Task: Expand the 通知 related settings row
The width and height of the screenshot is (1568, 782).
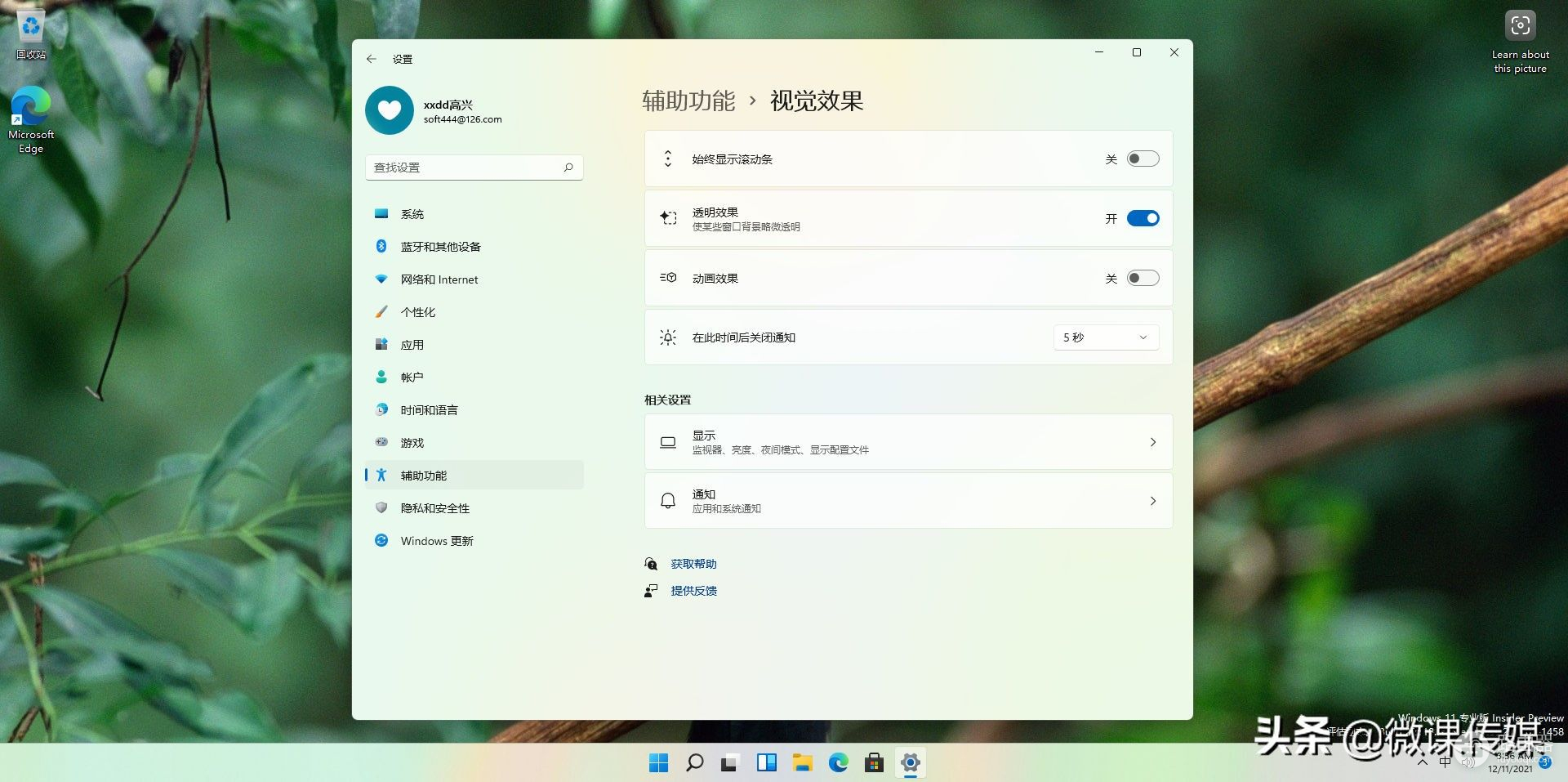Action: [908, 501]
